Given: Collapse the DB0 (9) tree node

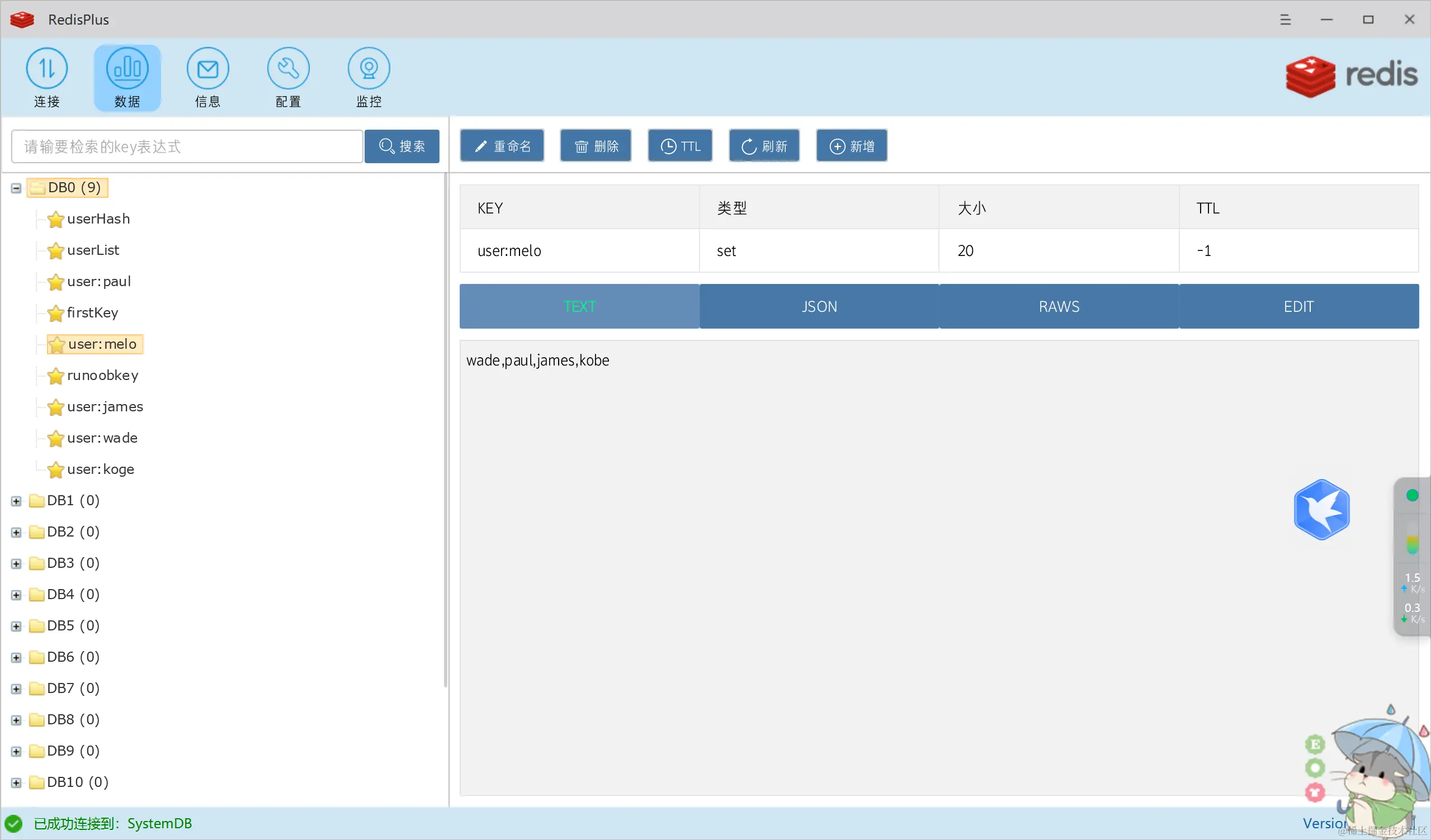Looking at the screenshot, I should pos(16,188).
